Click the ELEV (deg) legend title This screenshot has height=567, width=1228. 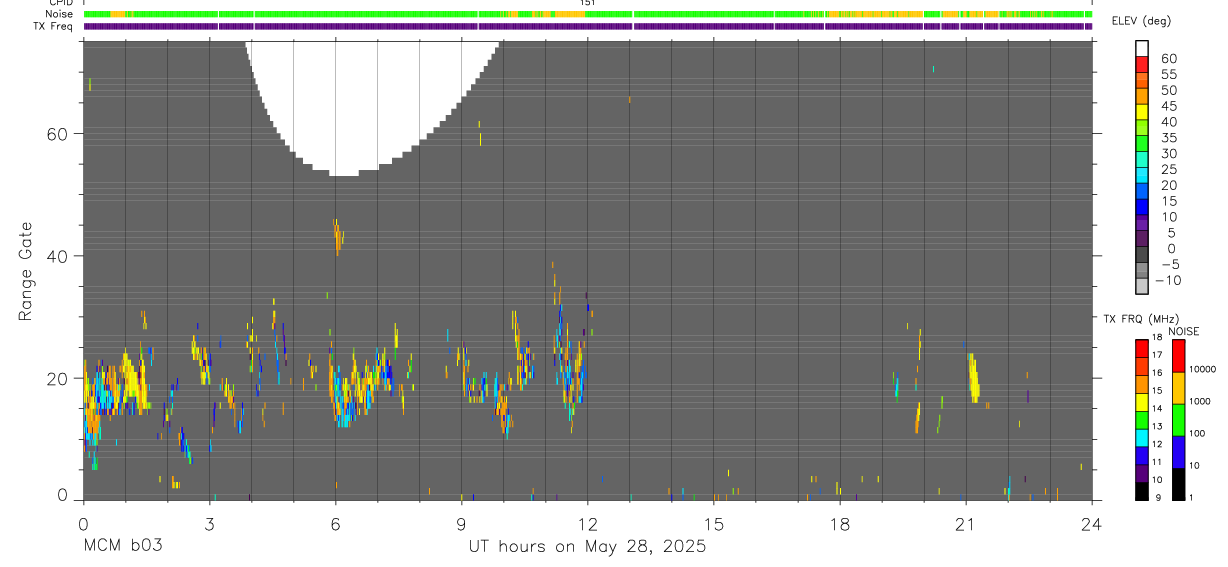(x=1142, y=21)
